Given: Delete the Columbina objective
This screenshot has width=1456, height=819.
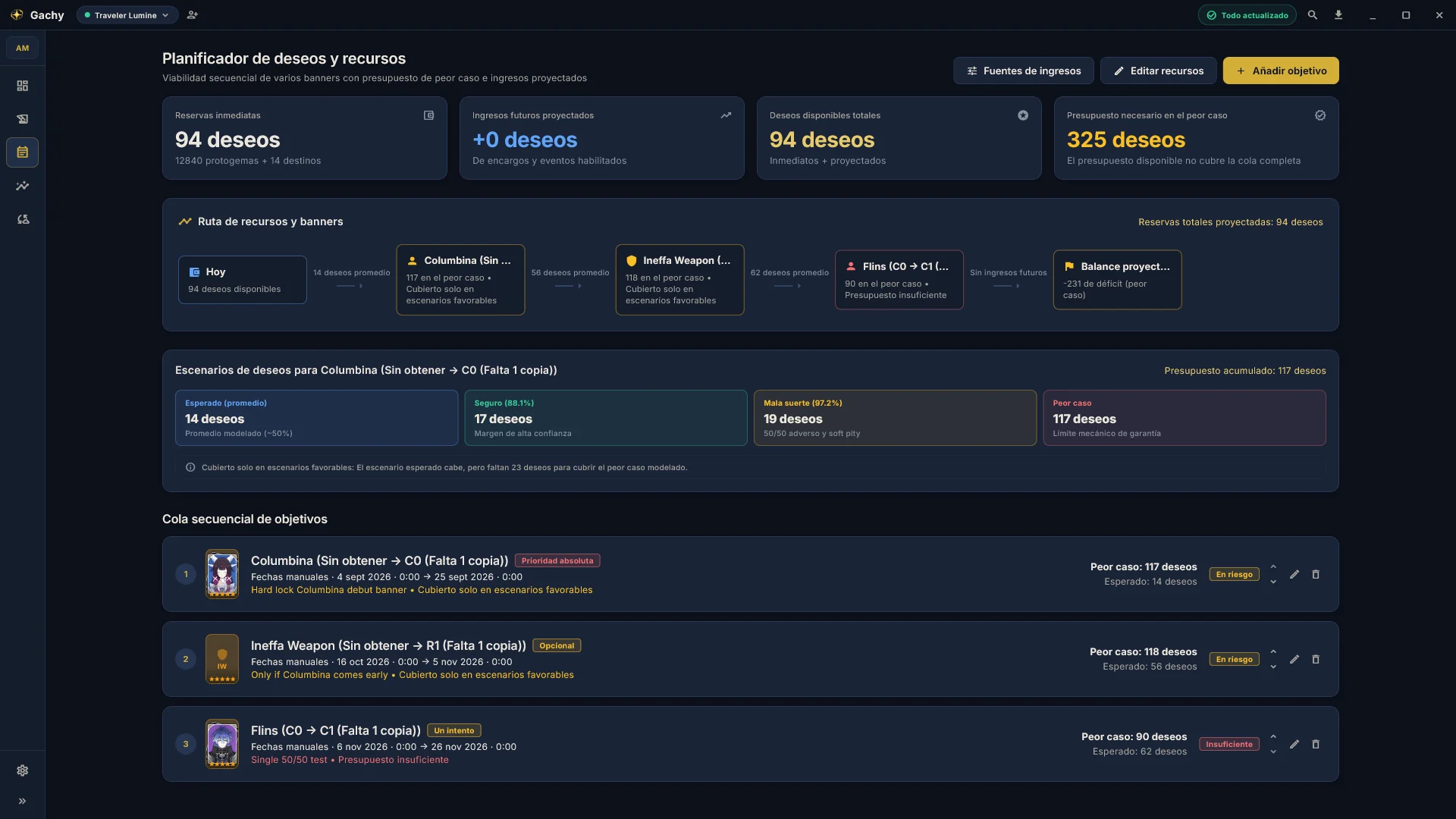Looking at the screenshot, I should click(1316, 574).
